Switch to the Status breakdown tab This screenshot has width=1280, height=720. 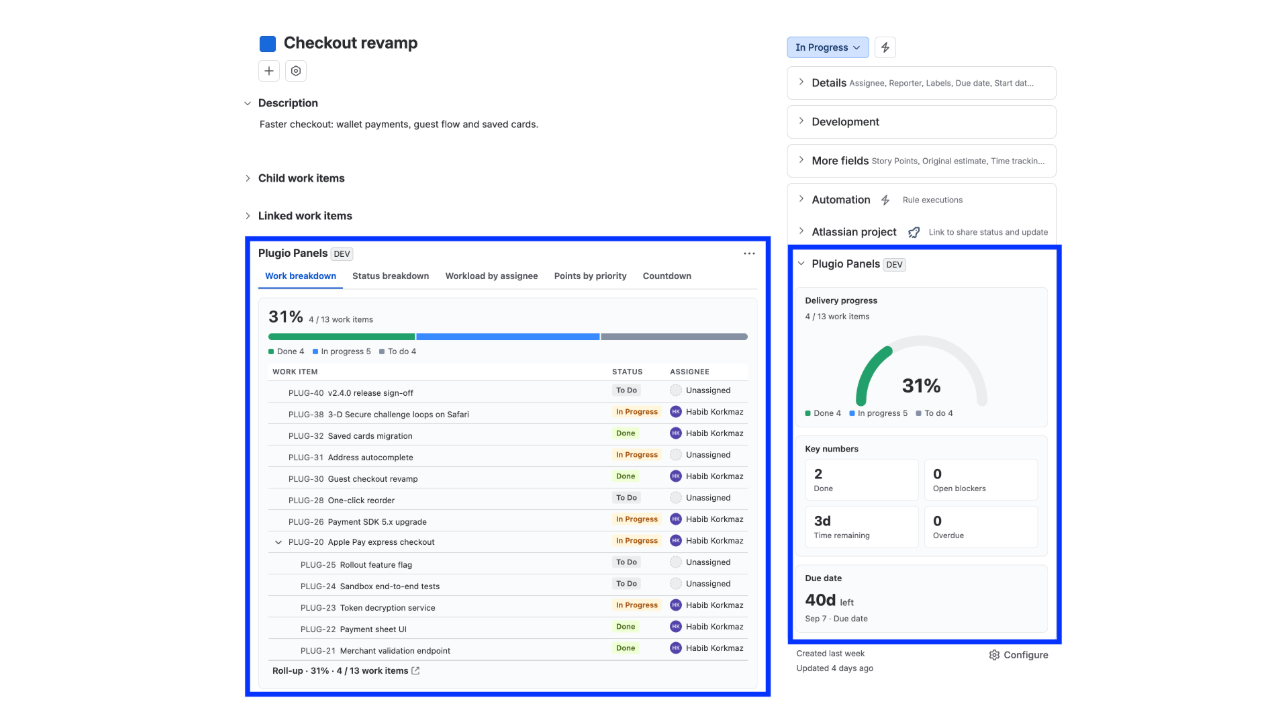pos(390,276)
